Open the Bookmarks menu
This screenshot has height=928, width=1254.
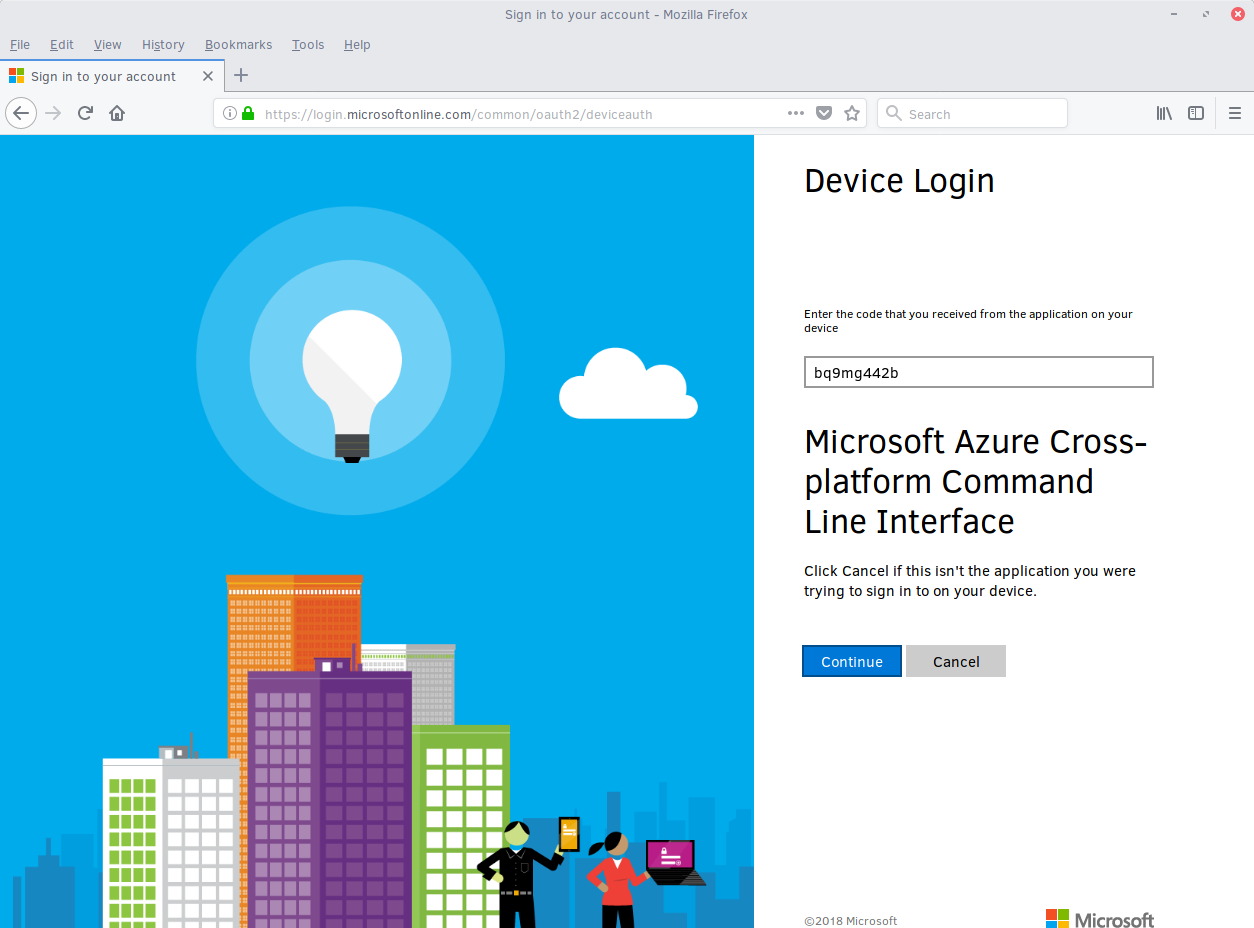(x=238, y=44)
